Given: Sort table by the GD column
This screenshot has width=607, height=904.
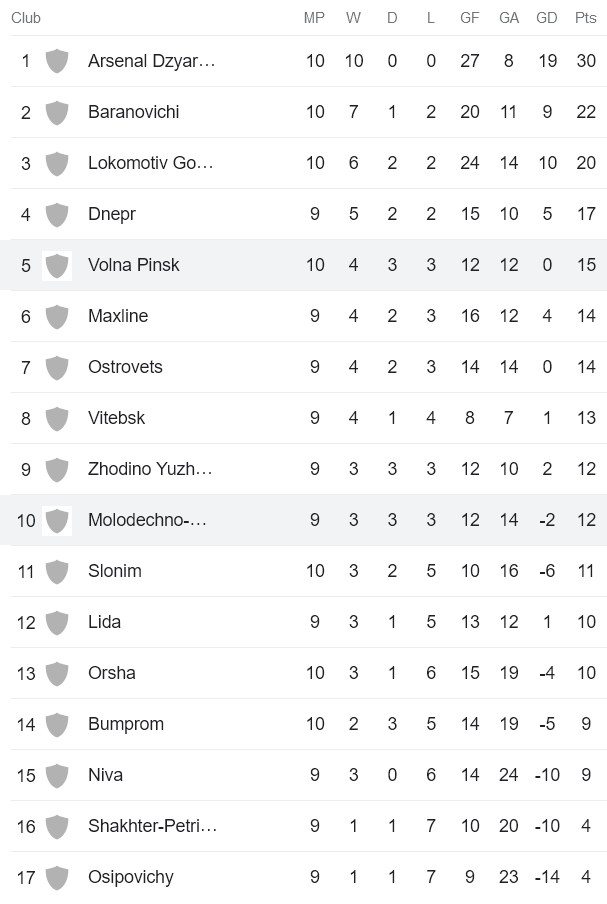Looking at the screenshot, I should (546, 17).
